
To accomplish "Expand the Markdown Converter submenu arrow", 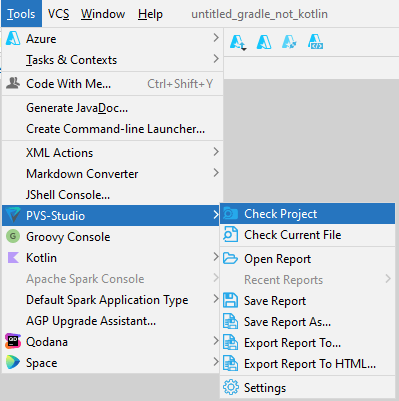I will [216, 173].
